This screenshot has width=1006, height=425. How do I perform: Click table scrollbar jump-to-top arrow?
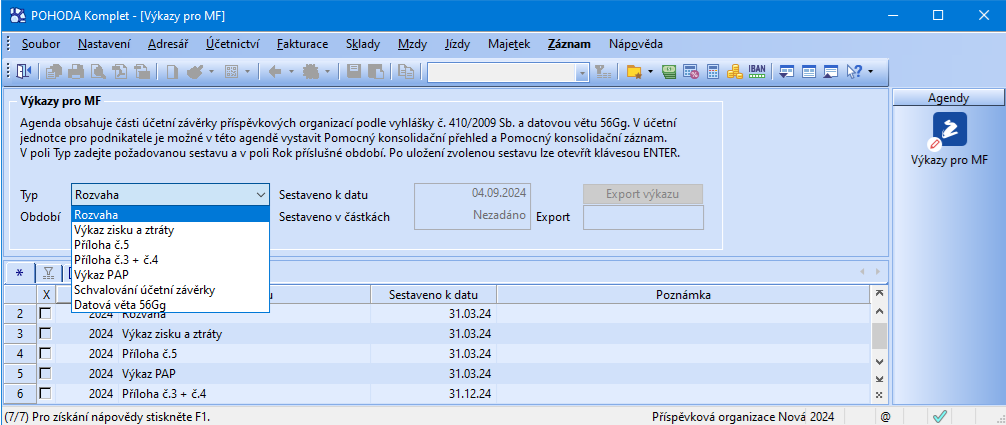[x=879, y=293]
